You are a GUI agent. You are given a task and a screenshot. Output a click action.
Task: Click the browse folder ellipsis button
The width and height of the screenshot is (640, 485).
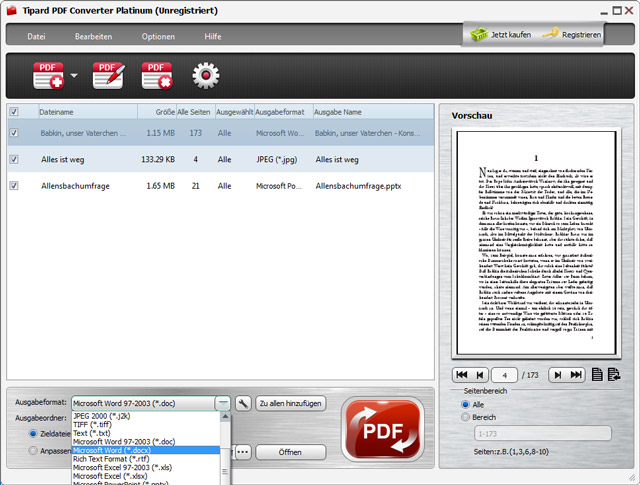(x=243, y=452)
